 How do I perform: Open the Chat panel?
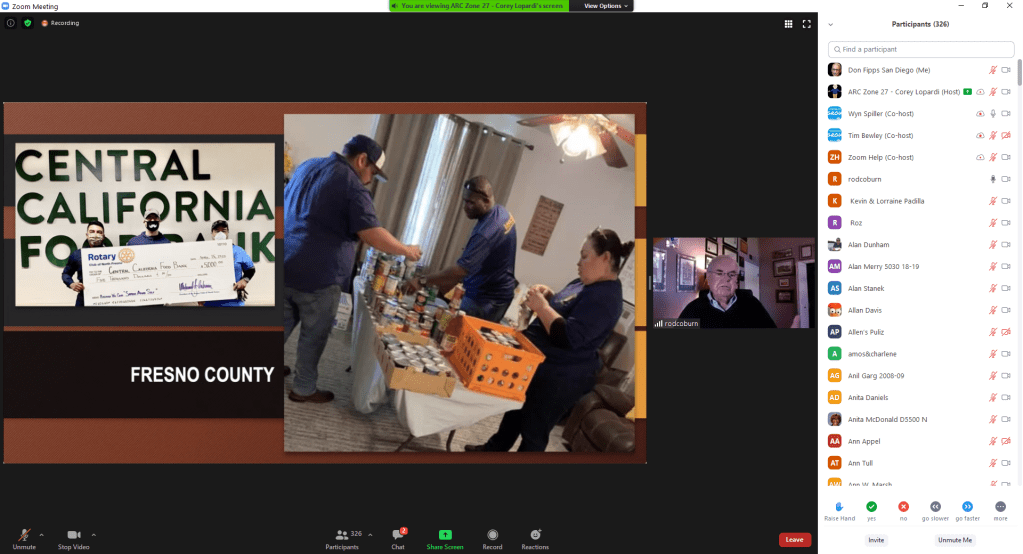(397, 536)
